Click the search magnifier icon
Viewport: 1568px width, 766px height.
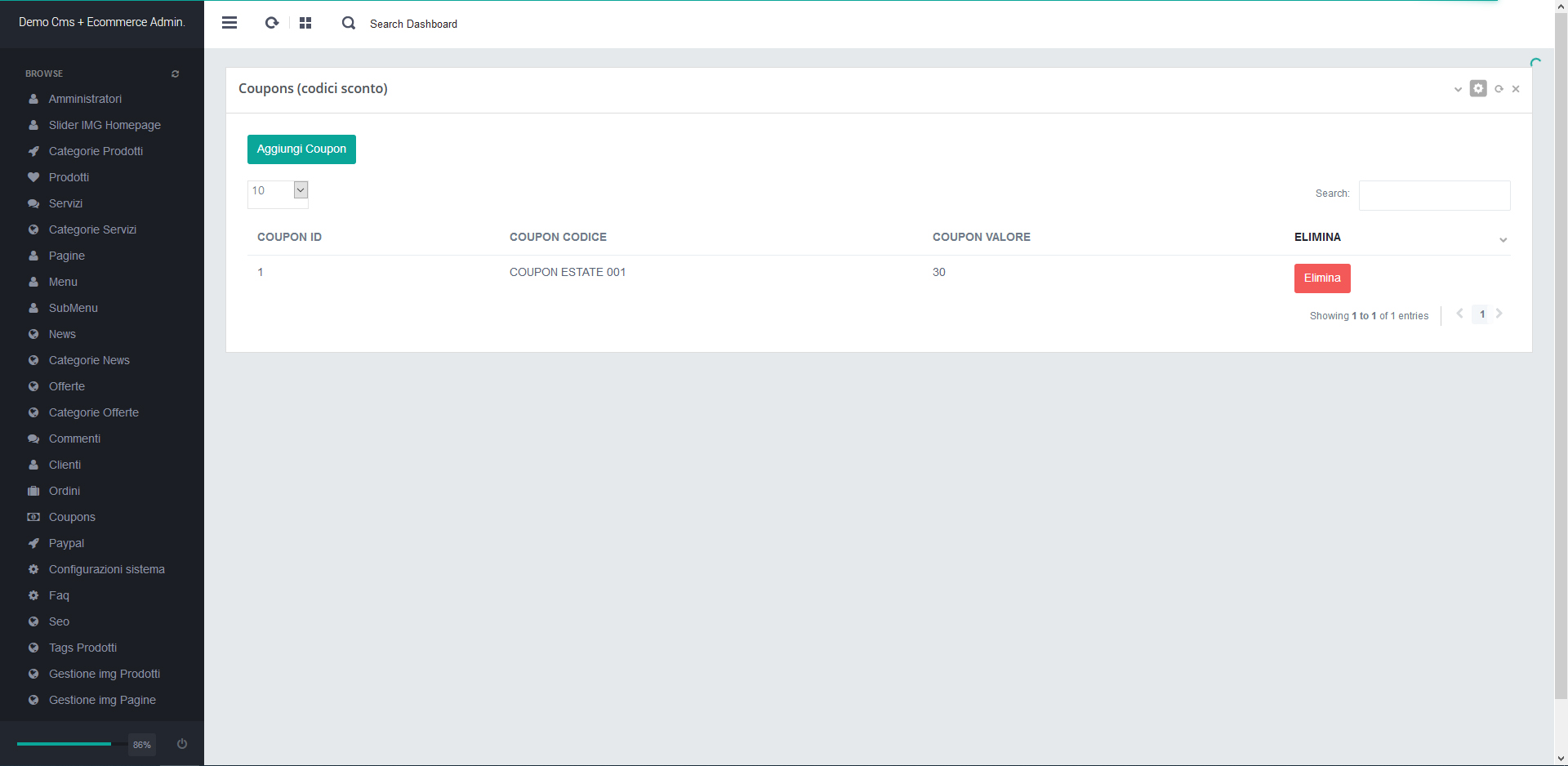point(349,23)
